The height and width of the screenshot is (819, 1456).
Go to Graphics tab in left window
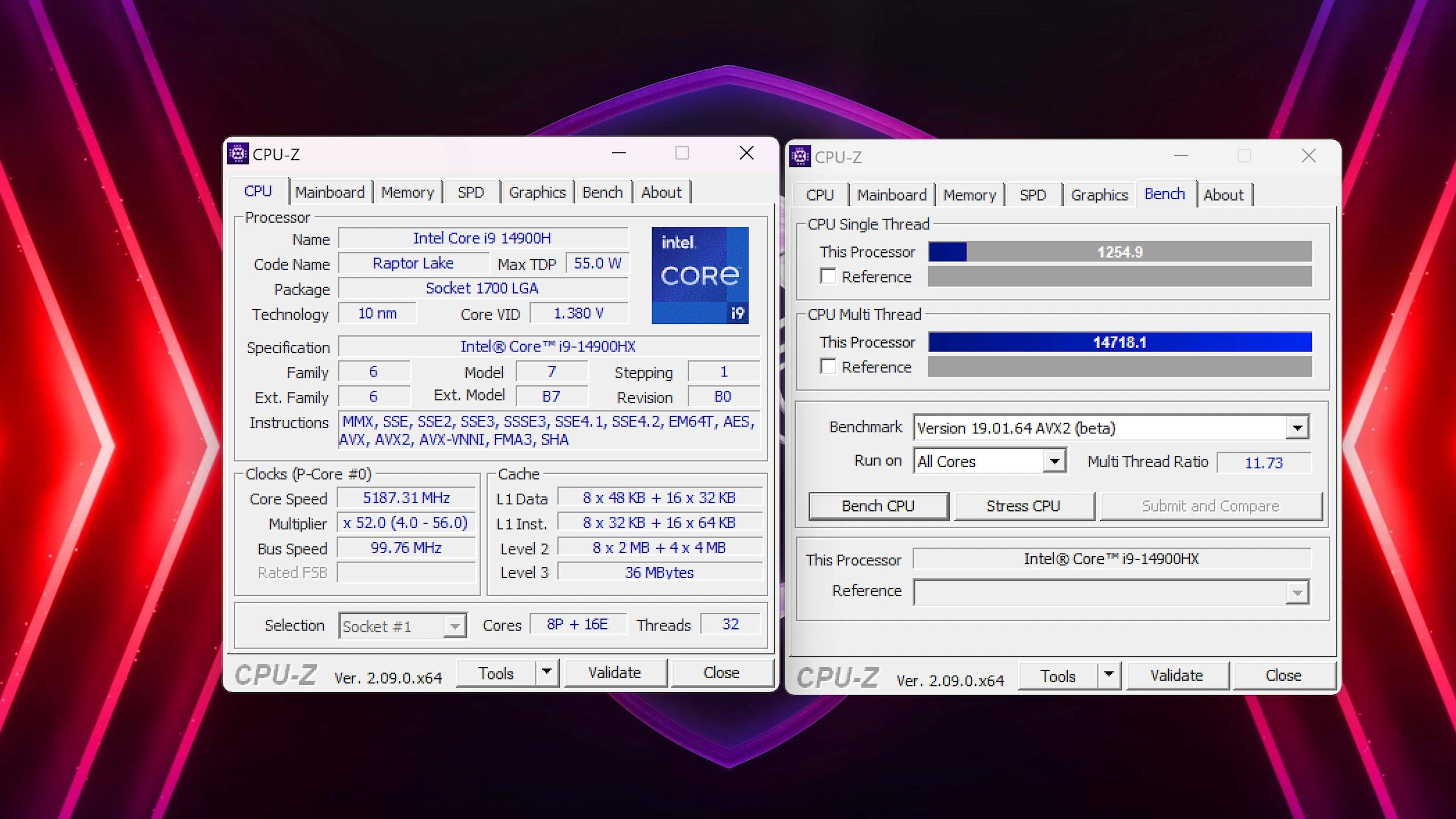(537, 192)
